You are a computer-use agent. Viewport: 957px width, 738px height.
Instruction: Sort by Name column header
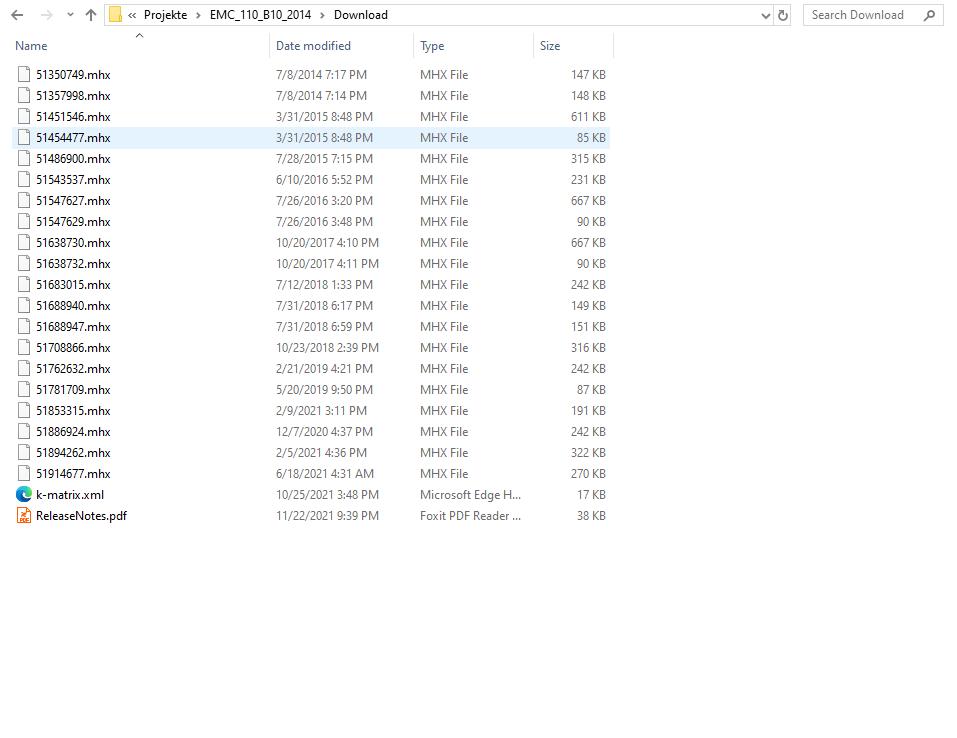(x=31, y=46)
